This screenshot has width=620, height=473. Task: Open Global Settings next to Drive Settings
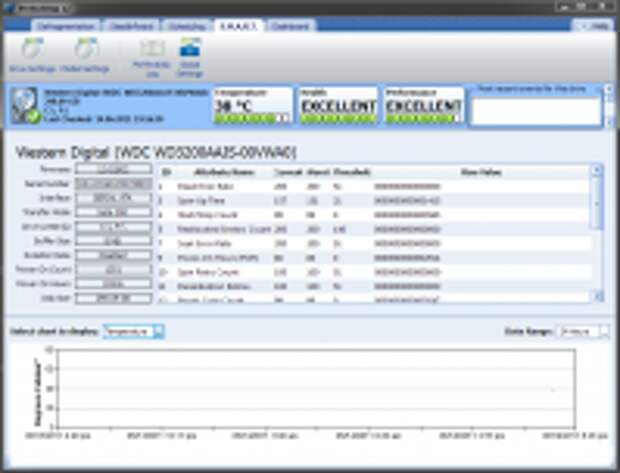point(85,55)
